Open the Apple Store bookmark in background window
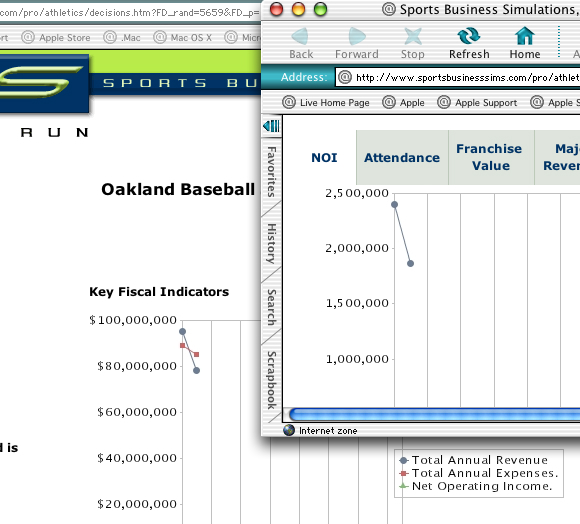Screen dimensions: 580x524 click(x=56, y=37)
